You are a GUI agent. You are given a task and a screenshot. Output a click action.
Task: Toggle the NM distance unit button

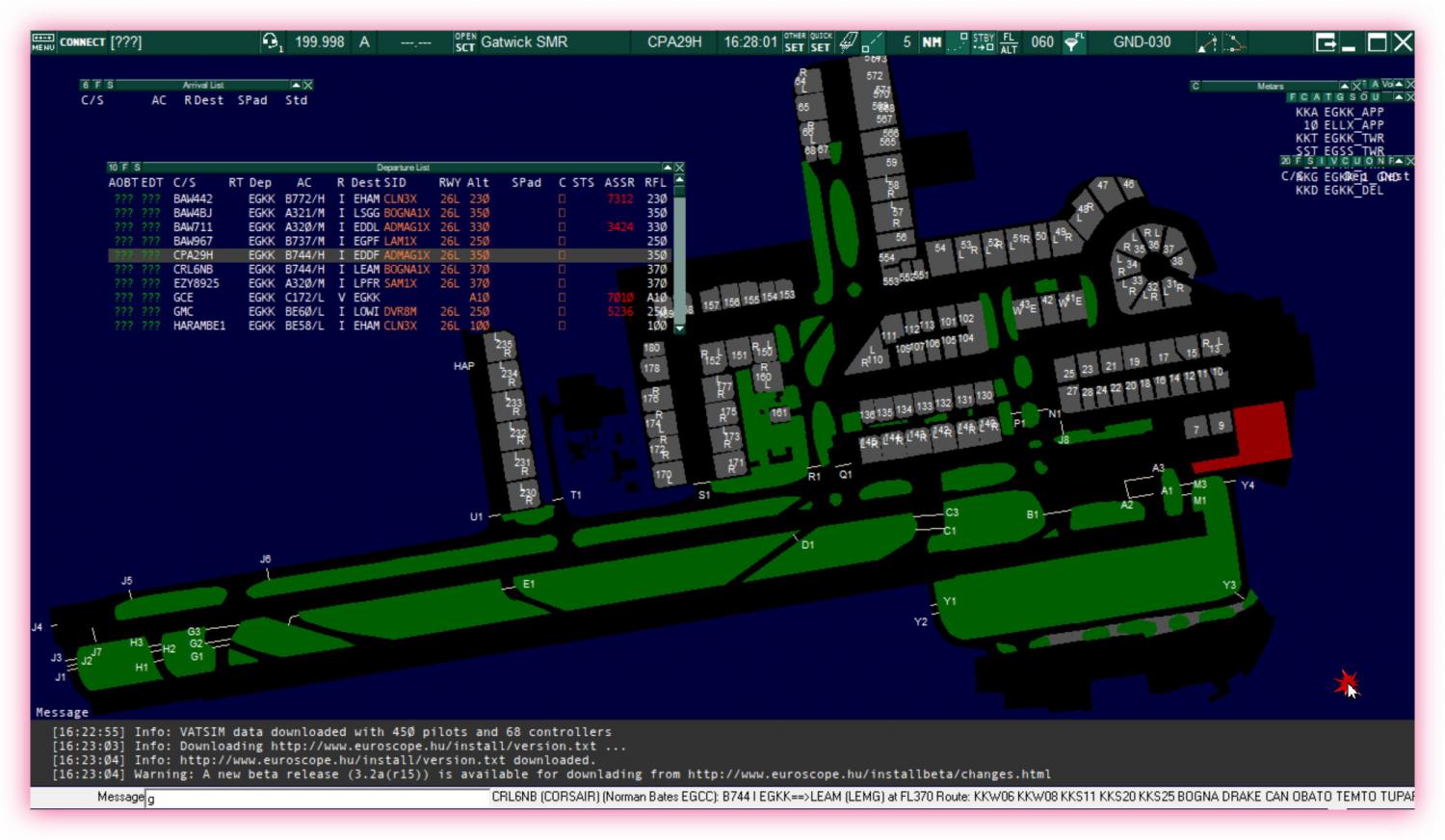coord(932,42)
